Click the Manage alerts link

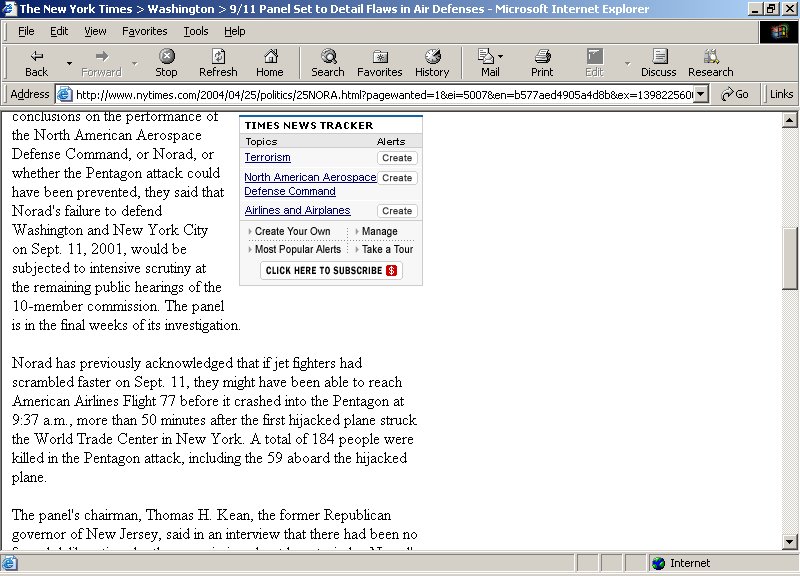click(x=380, y=231)
